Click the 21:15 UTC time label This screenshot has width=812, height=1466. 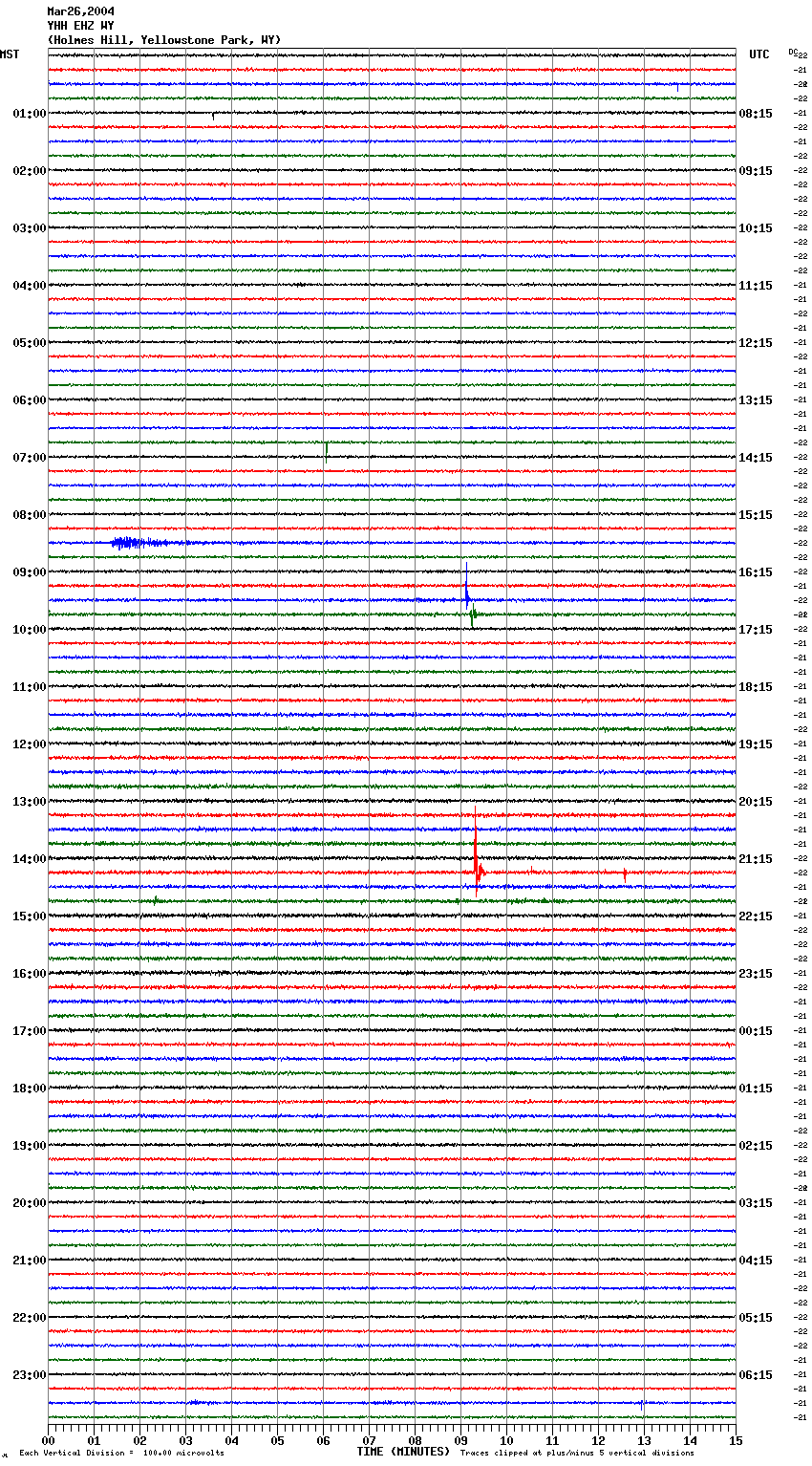(x=756, y=859)
